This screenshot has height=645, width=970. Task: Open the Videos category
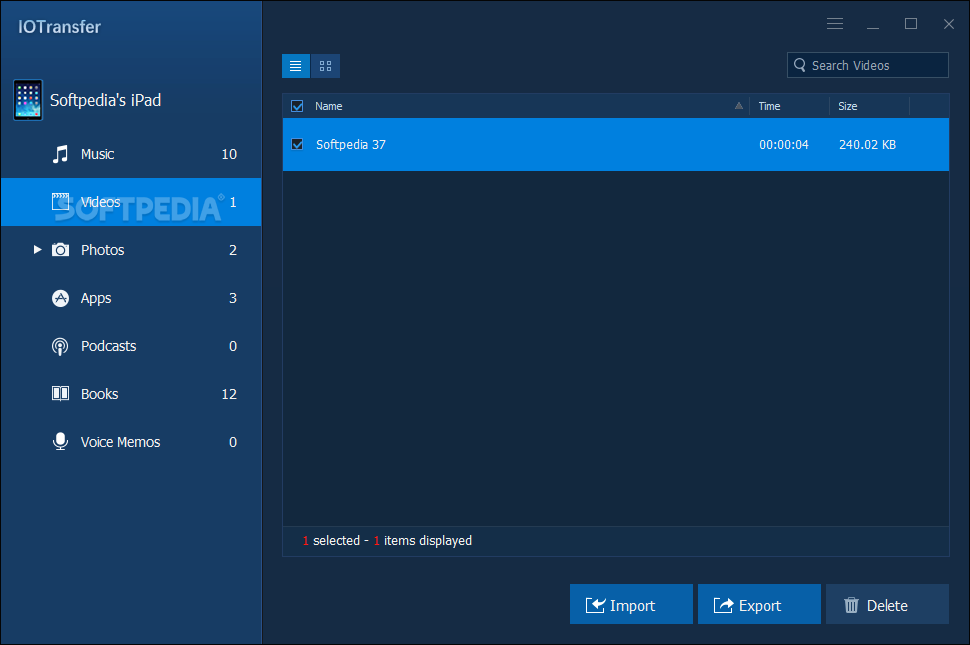(131, 202)
